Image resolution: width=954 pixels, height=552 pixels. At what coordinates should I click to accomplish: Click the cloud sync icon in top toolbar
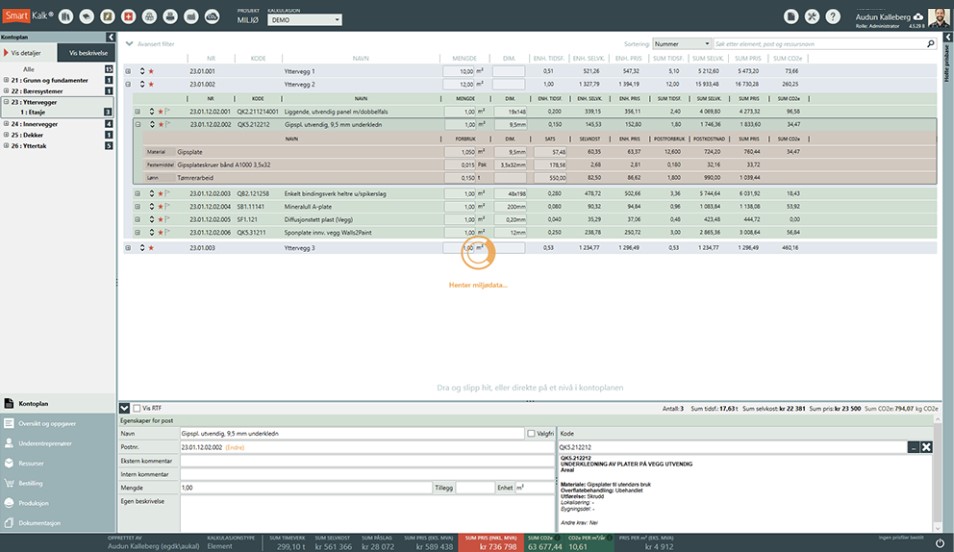[212, 17]
